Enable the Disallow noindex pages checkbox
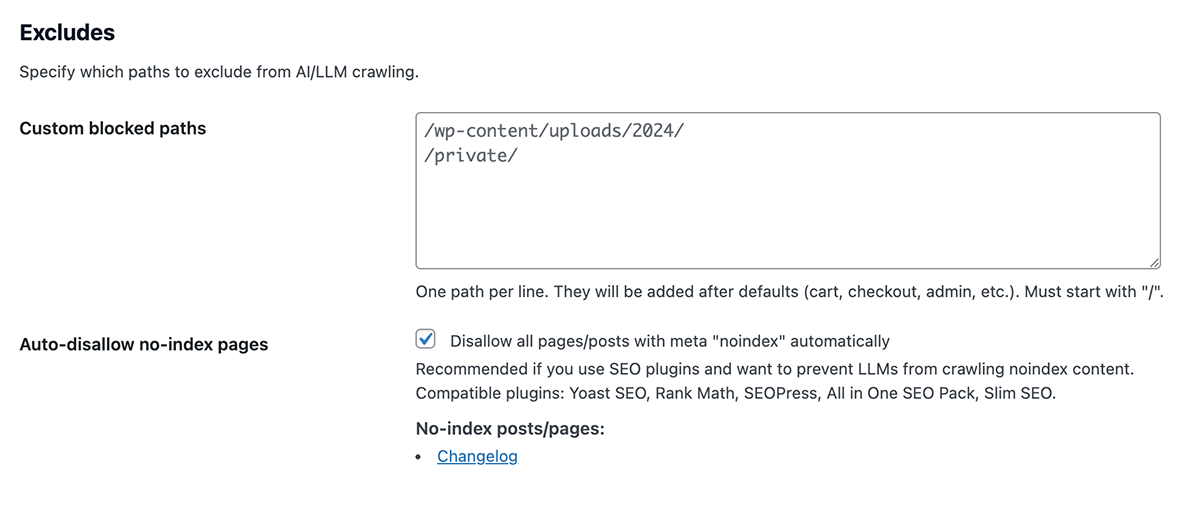This screenshot has height=507, width=1200. pyautogui.click(x=426, y=339)
